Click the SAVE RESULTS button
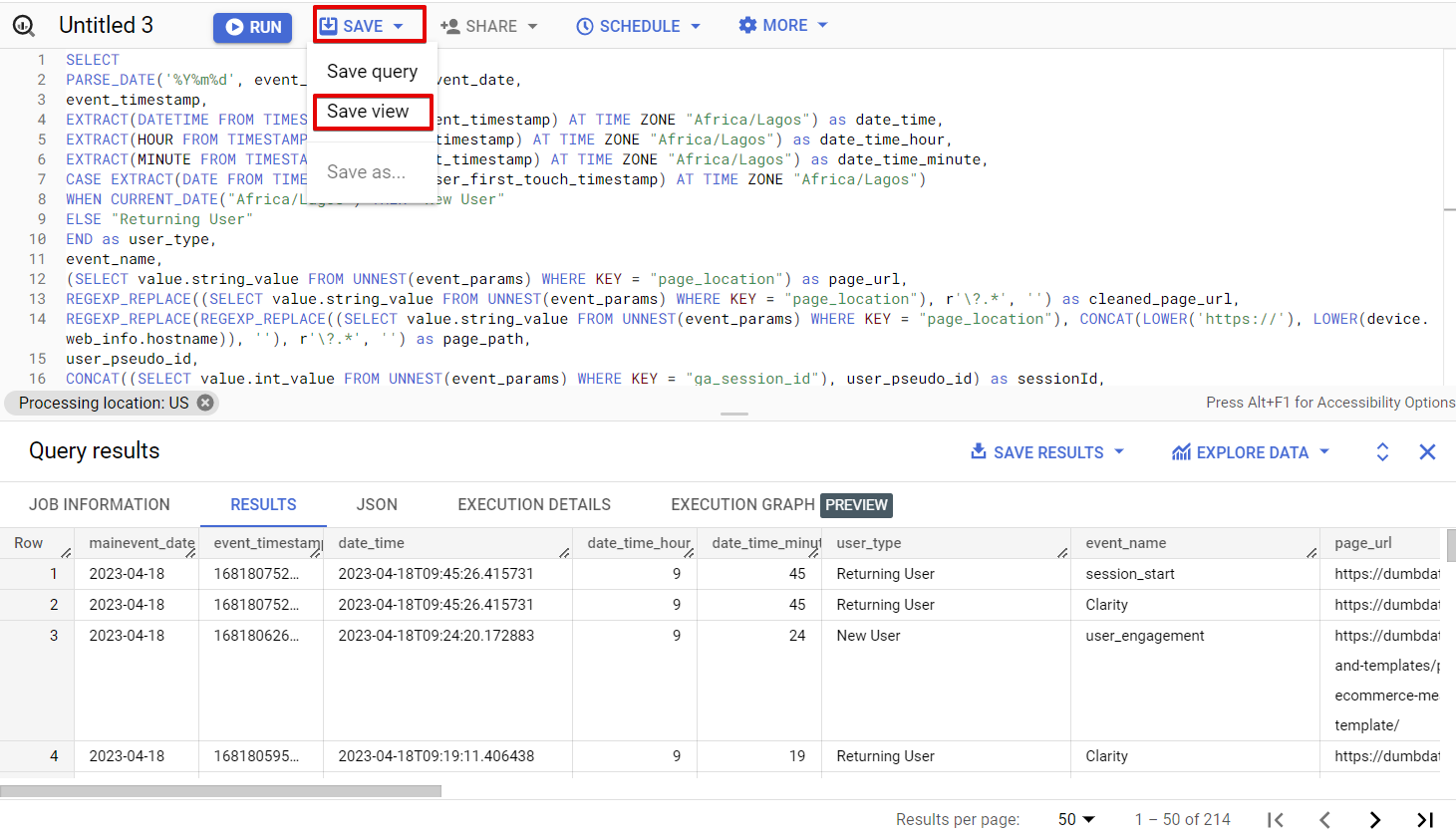 [x=1046, y=451]
